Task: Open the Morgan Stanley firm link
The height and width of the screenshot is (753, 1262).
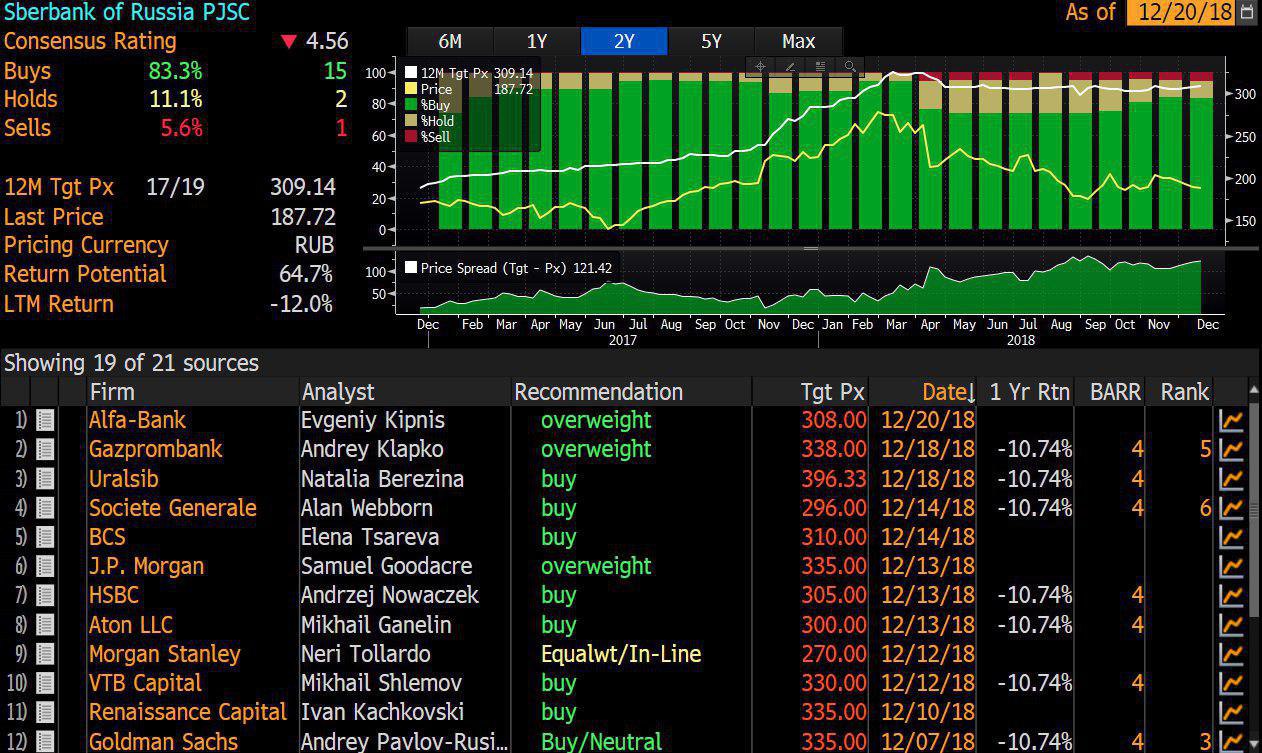Action: click(164, 654)
